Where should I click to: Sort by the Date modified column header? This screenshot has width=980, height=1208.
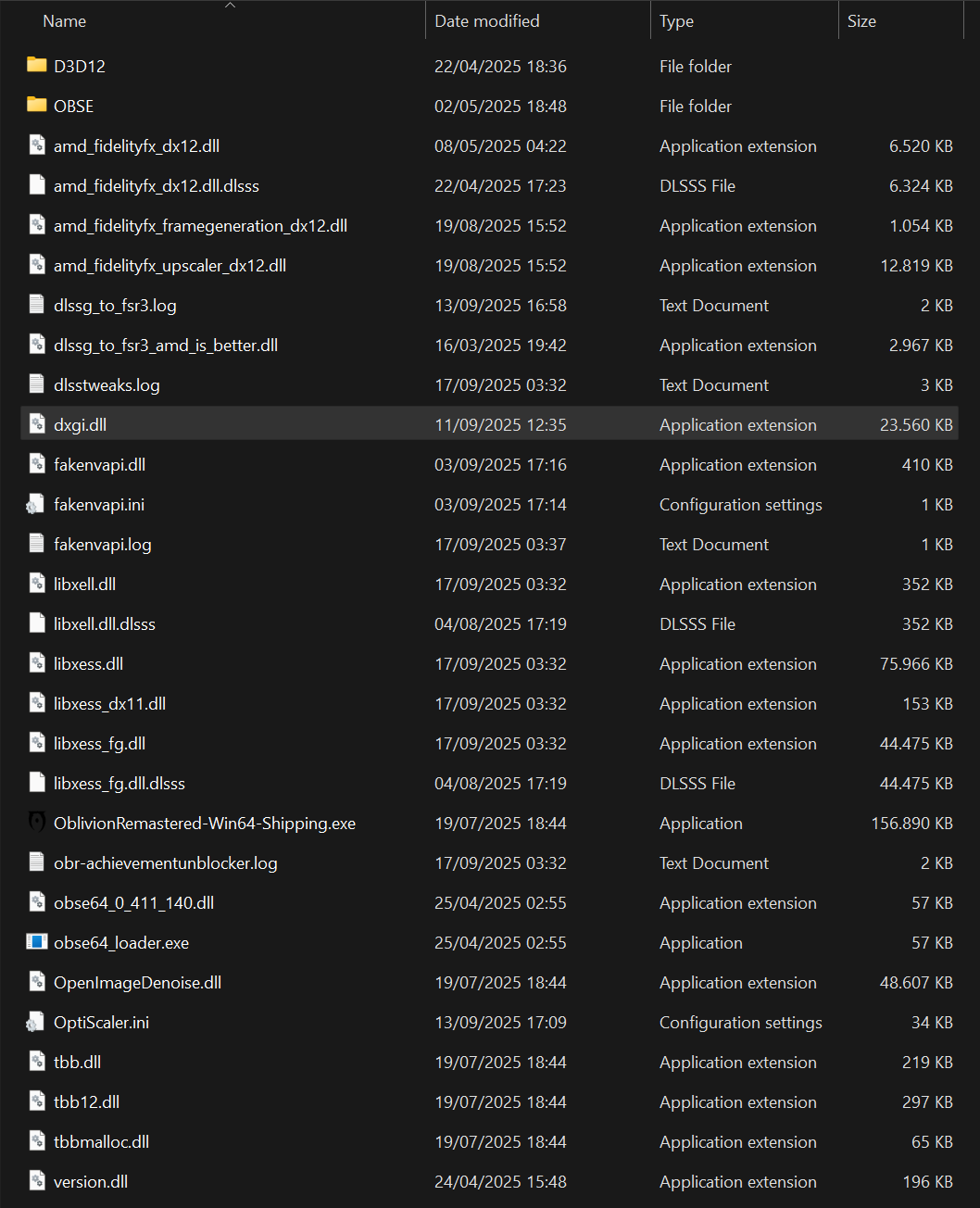[x=487, y=21]
